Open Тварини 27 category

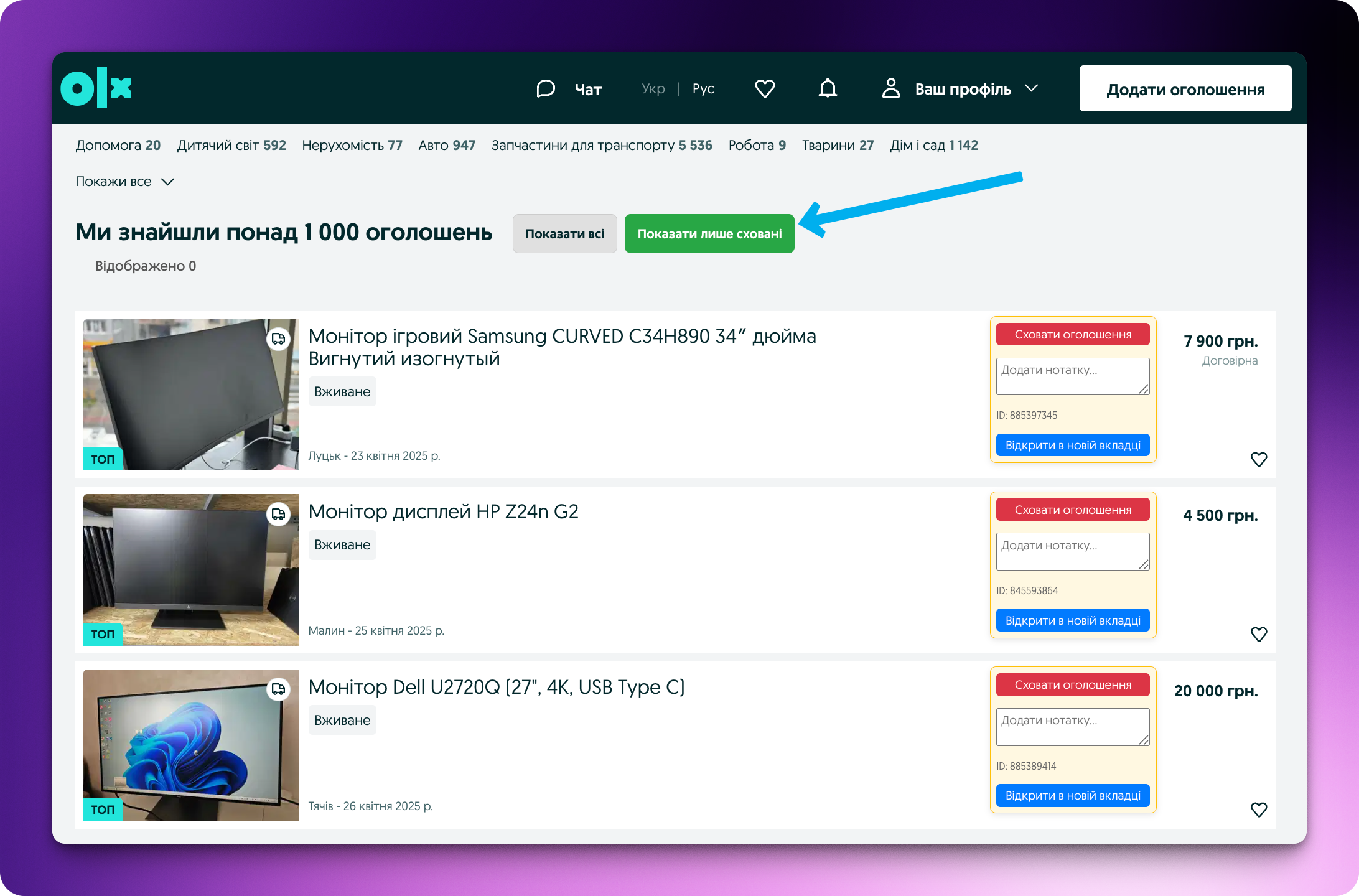click(838, 146)
